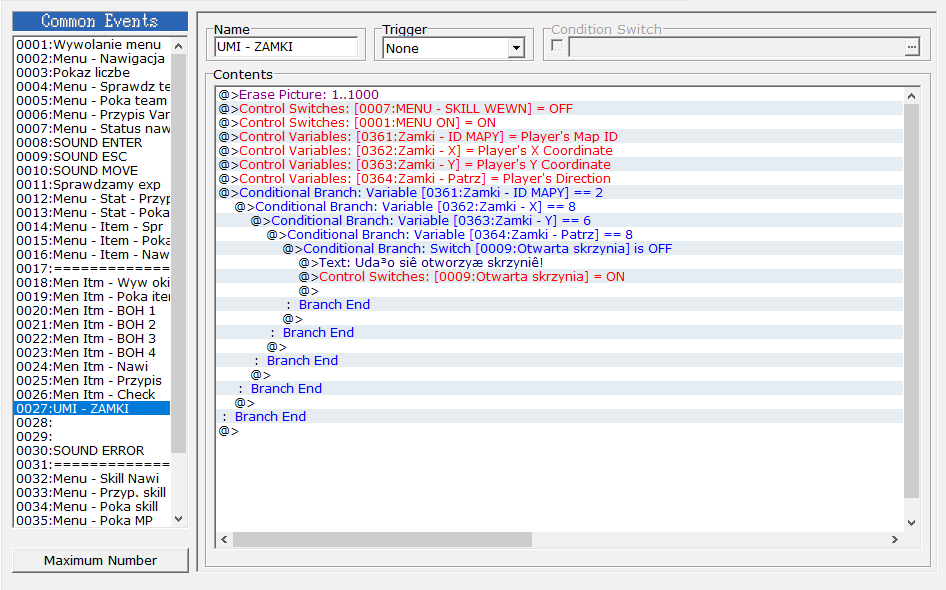The image size is (946, 590).
Task: Open the Trigger dropdown arrow
Action: coord(516,48)
